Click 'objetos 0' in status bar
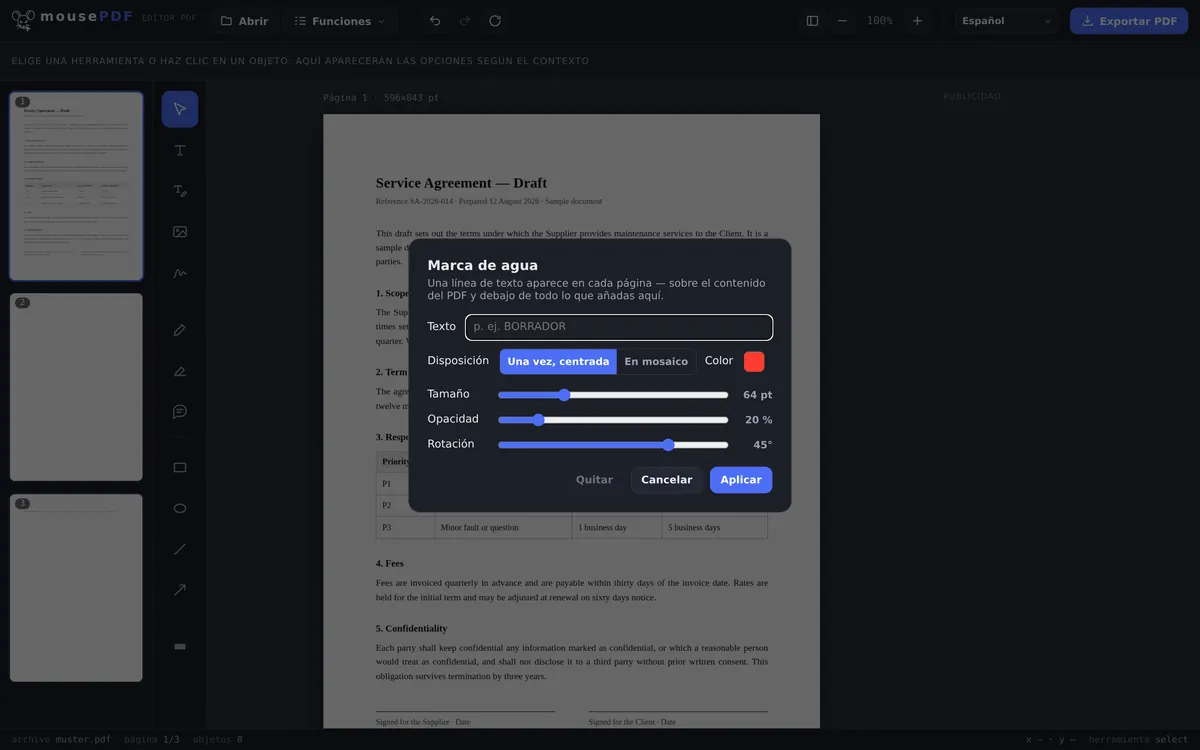The width and height of the screenshot is (1200, 750). 218,740
